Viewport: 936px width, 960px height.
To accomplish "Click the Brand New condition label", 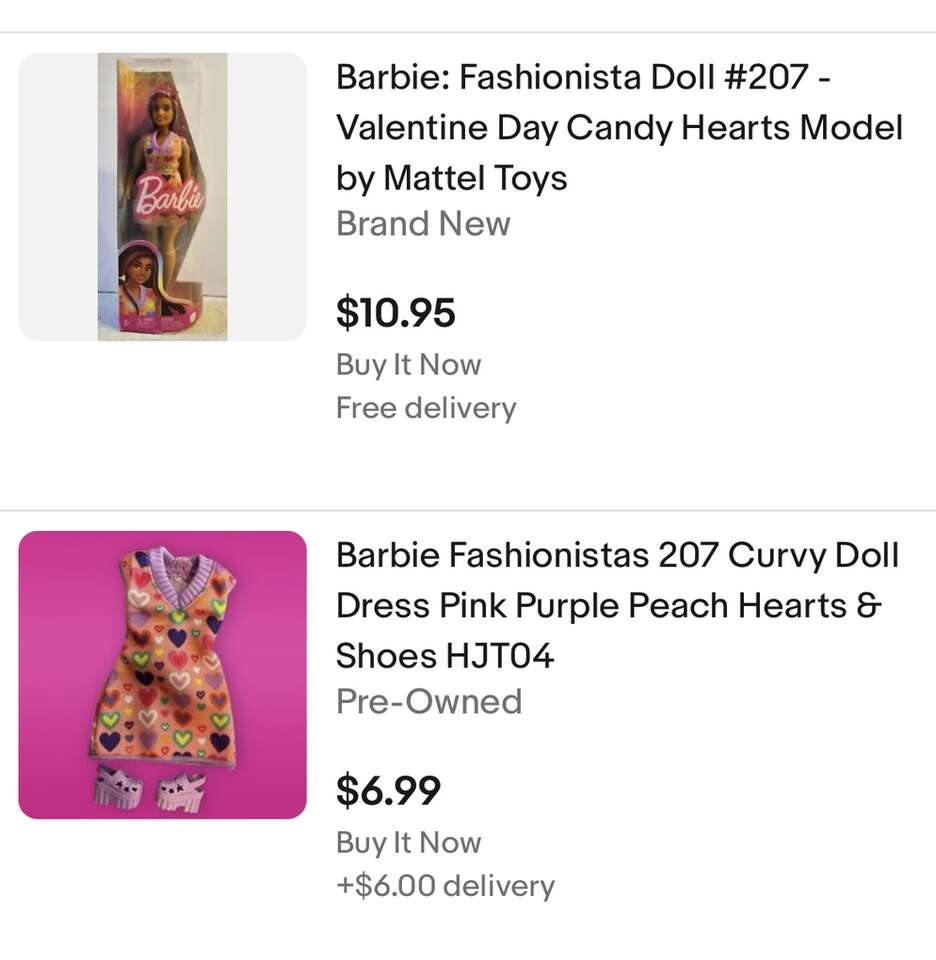I will (x=423, y=224).
